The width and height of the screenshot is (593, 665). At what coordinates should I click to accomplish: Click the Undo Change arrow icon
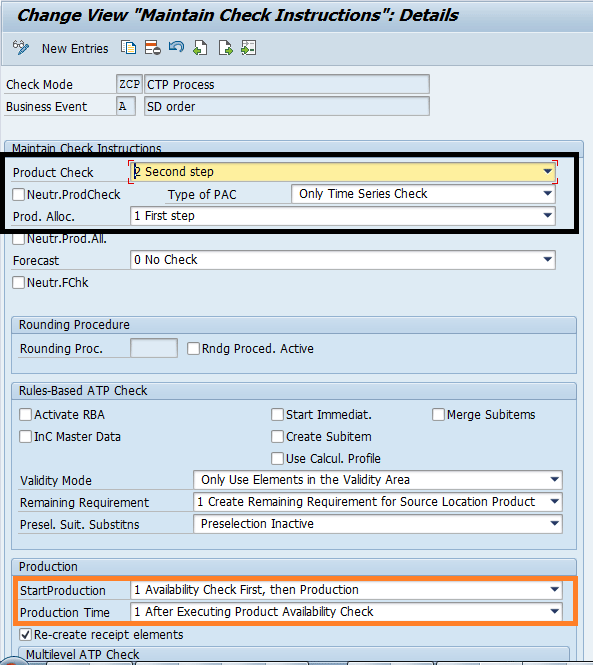point(176,47)
